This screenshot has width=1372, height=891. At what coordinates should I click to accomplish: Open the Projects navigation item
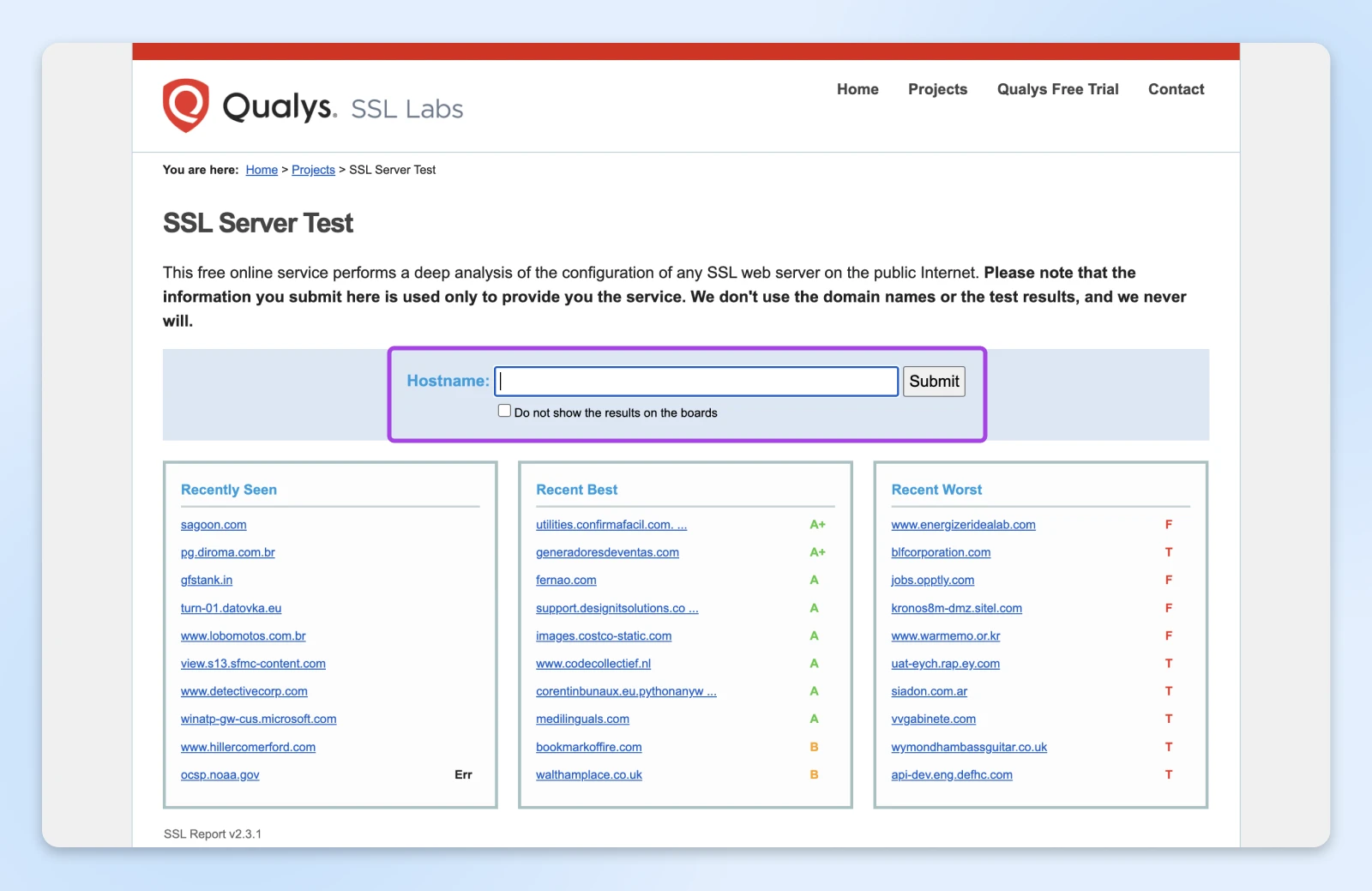point(937,89)
